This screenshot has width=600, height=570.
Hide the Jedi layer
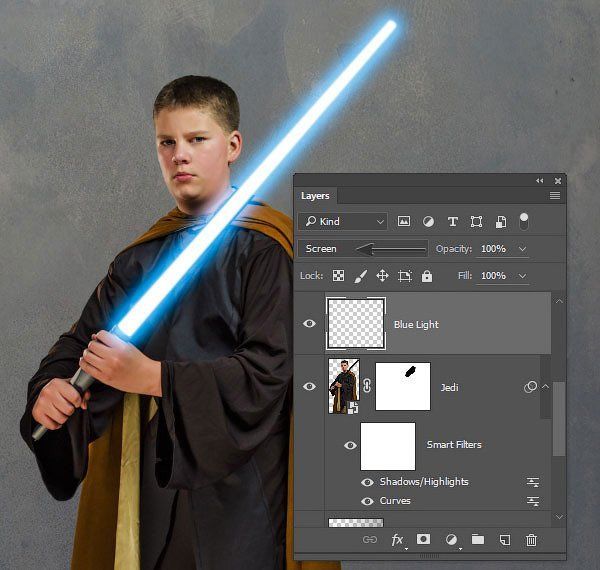coord(309,386)
